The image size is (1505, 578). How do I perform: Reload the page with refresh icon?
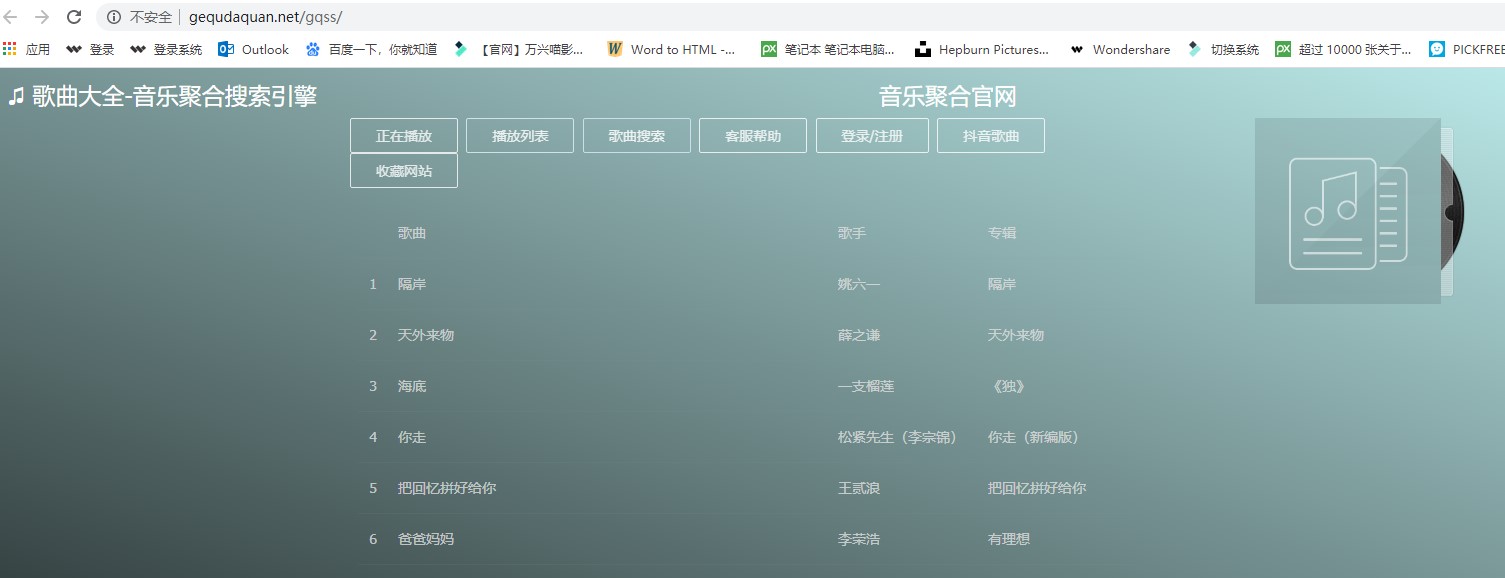coord(73,17)
